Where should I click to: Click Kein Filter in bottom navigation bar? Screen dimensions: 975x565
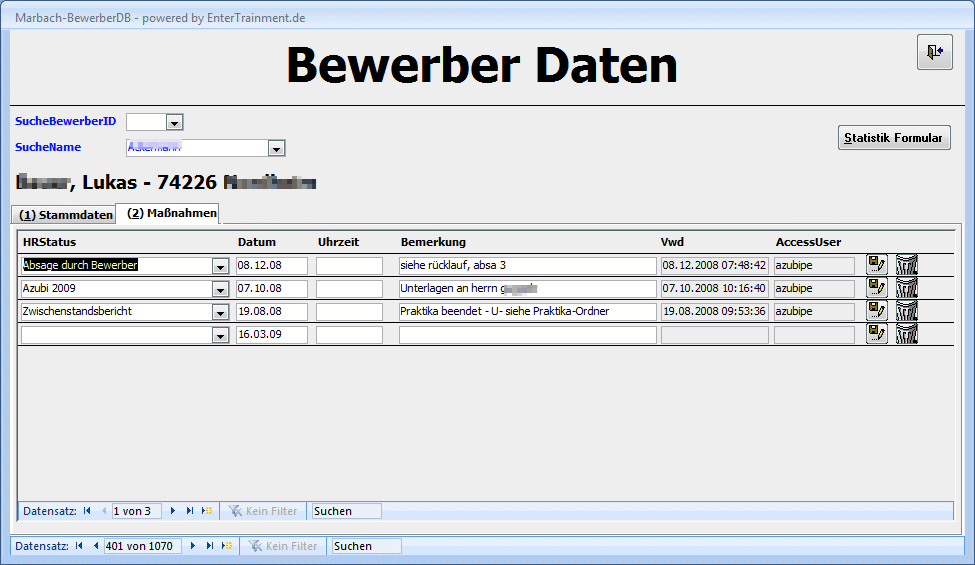[x=283, y=546]
